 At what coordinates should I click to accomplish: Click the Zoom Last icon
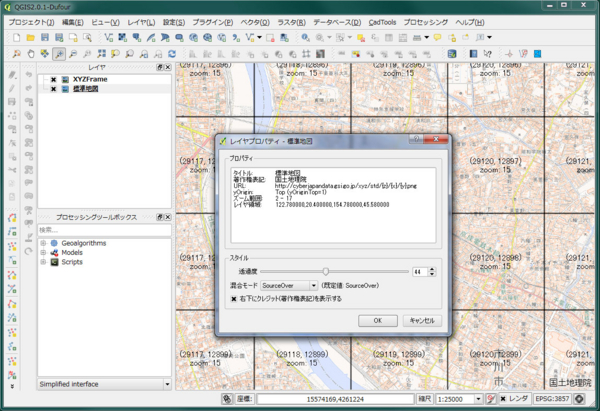(x=144, y=54)
